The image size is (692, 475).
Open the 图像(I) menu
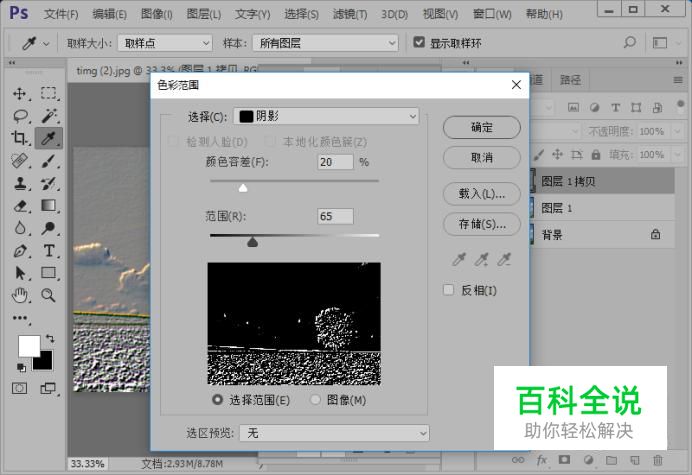click(157, 14)
